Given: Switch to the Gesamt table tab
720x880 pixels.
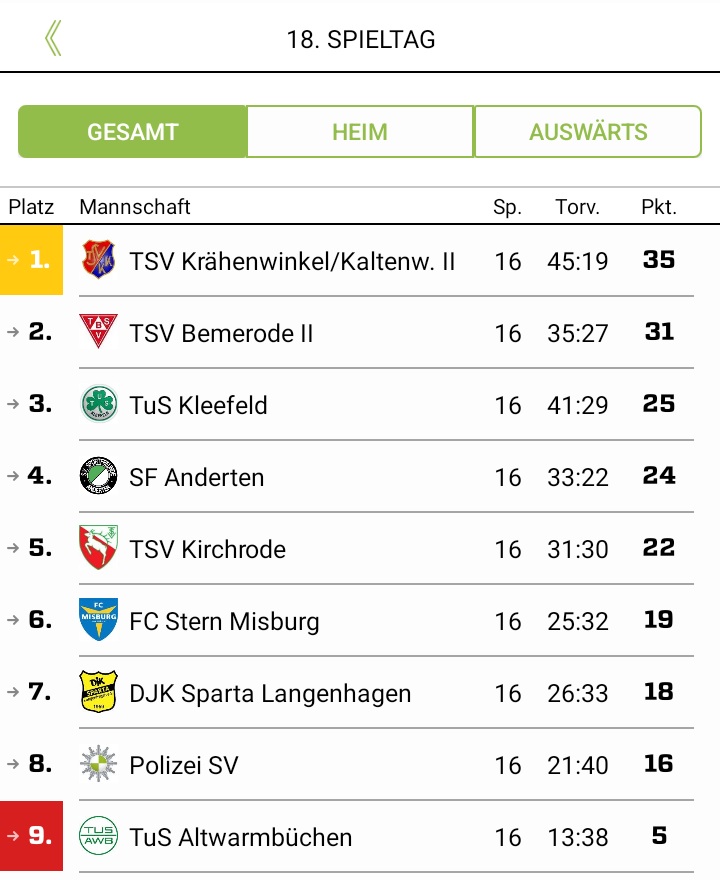Looking at the screenshot, I should [132, 132].
